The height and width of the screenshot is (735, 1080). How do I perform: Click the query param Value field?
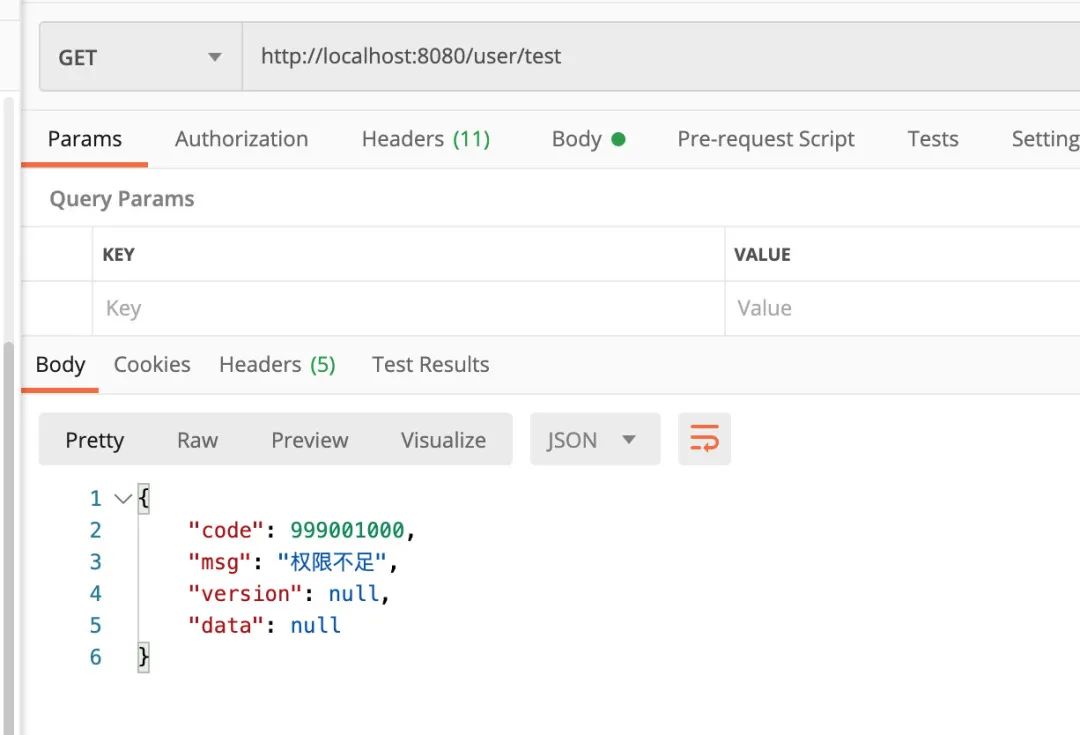tap(902, 308)
